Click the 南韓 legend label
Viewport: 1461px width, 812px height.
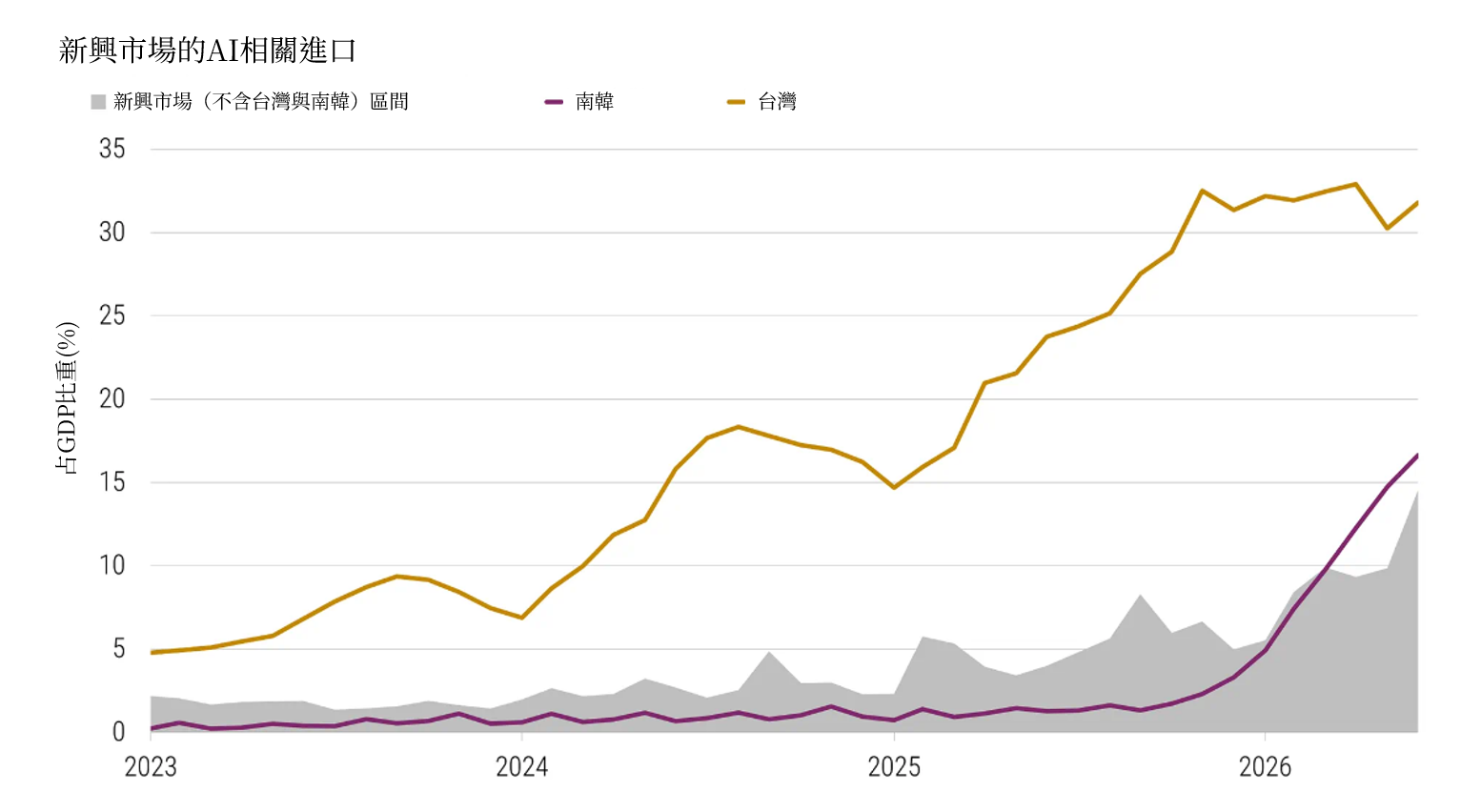coord(595,102)
